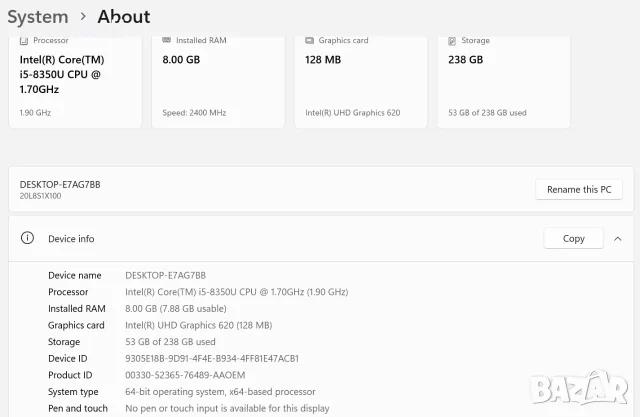Image resolution: width=640 pixels, height=417 pixels.
Task: Go back to System in breadcrumb
Action: pos(38,17)
